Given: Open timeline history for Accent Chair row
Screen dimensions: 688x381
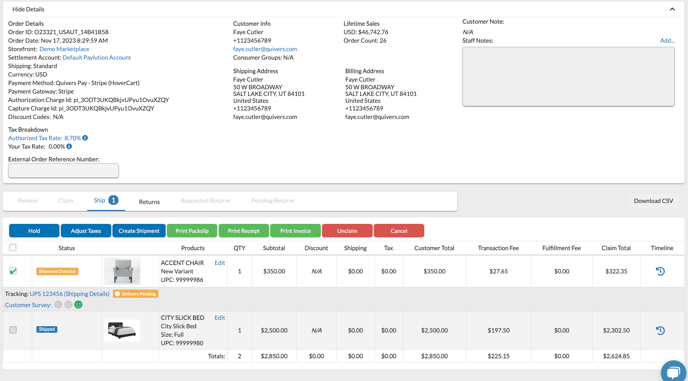Looking at the screenshot, I should click(660, 271).
